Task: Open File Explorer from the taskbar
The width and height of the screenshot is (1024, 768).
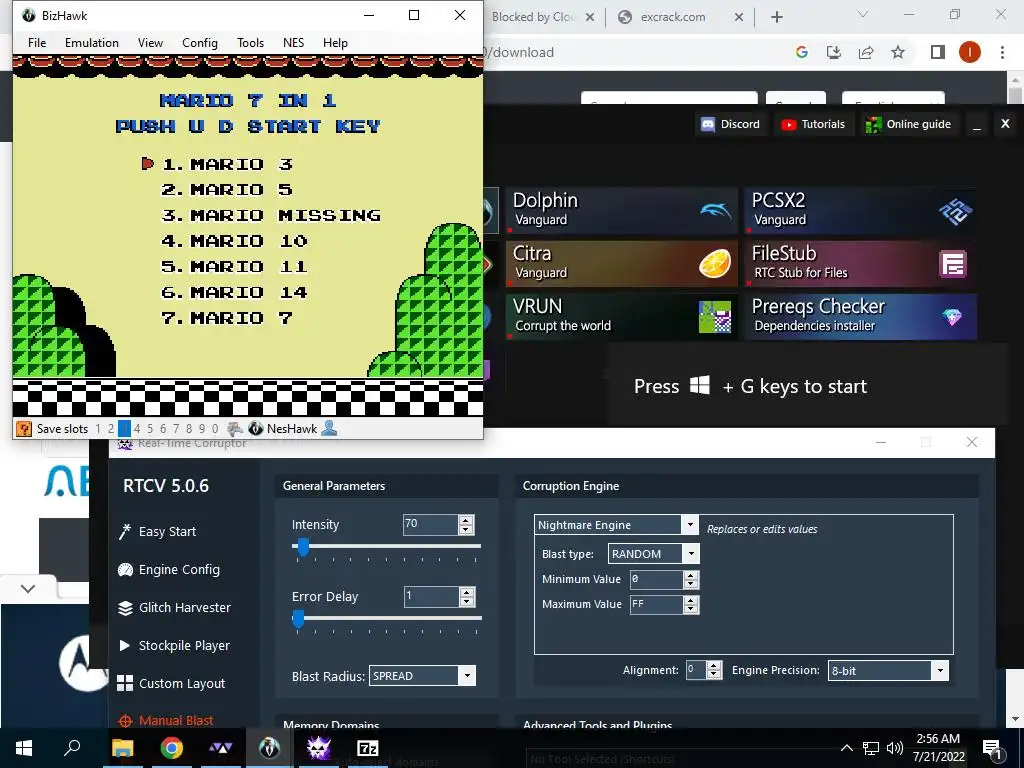Action: click(x=123, y=748)
